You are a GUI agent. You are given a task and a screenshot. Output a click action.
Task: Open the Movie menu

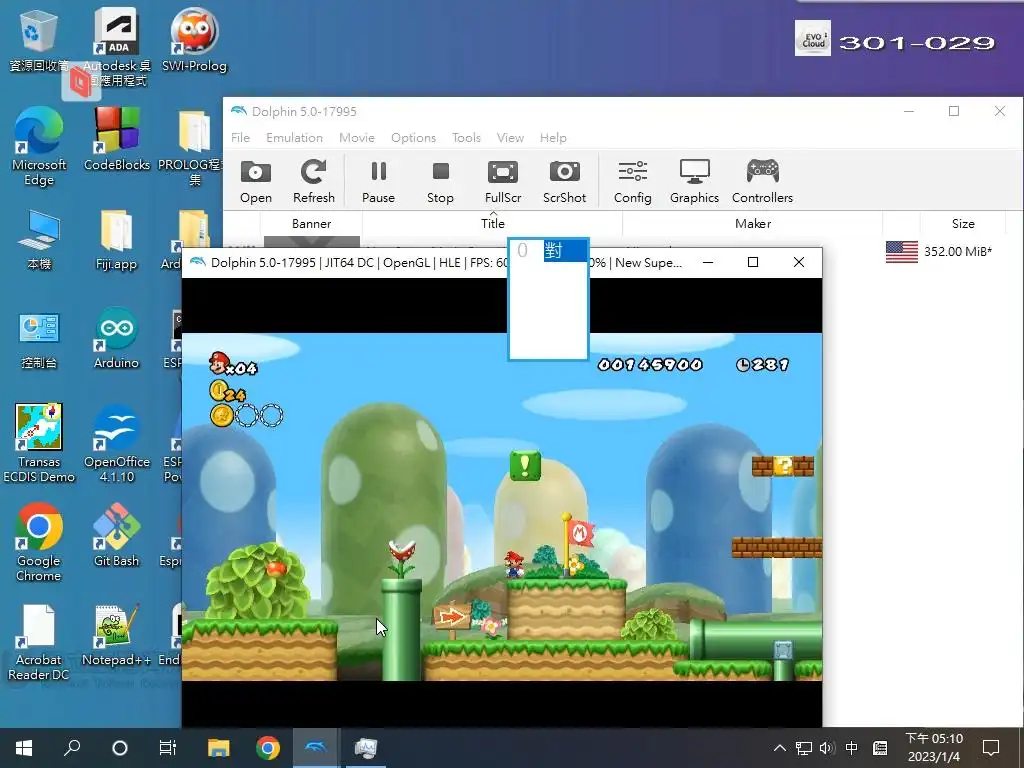357,138
